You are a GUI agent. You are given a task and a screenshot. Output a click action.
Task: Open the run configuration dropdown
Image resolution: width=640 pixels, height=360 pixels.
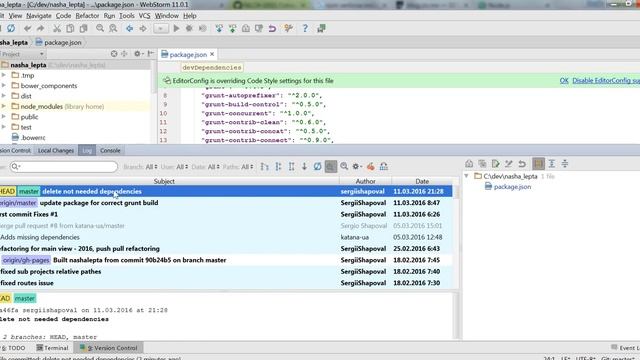[x=161, y=29]
